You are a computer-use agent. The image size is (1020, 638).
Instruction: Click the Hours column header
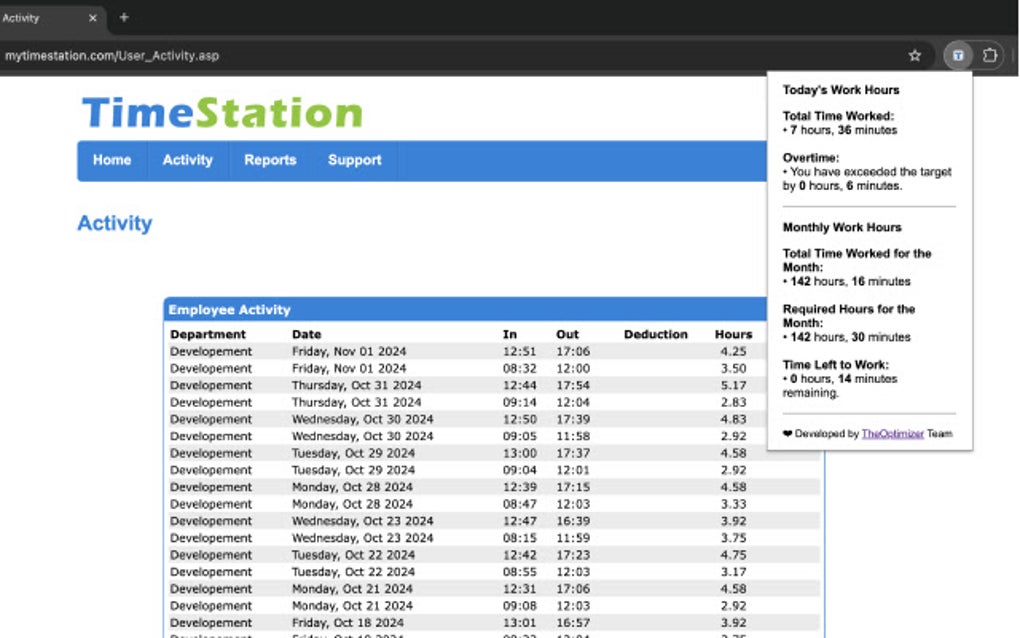pos(733,334)
